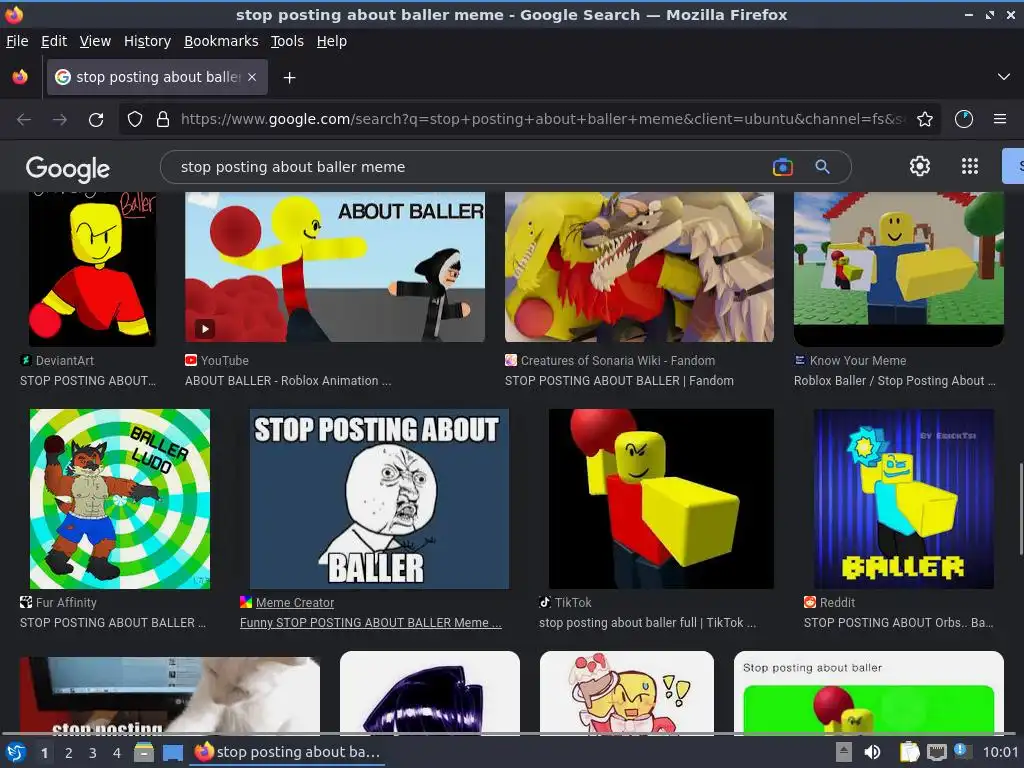Select the 'stop posting about baller' browser tab

pos(157,77)
